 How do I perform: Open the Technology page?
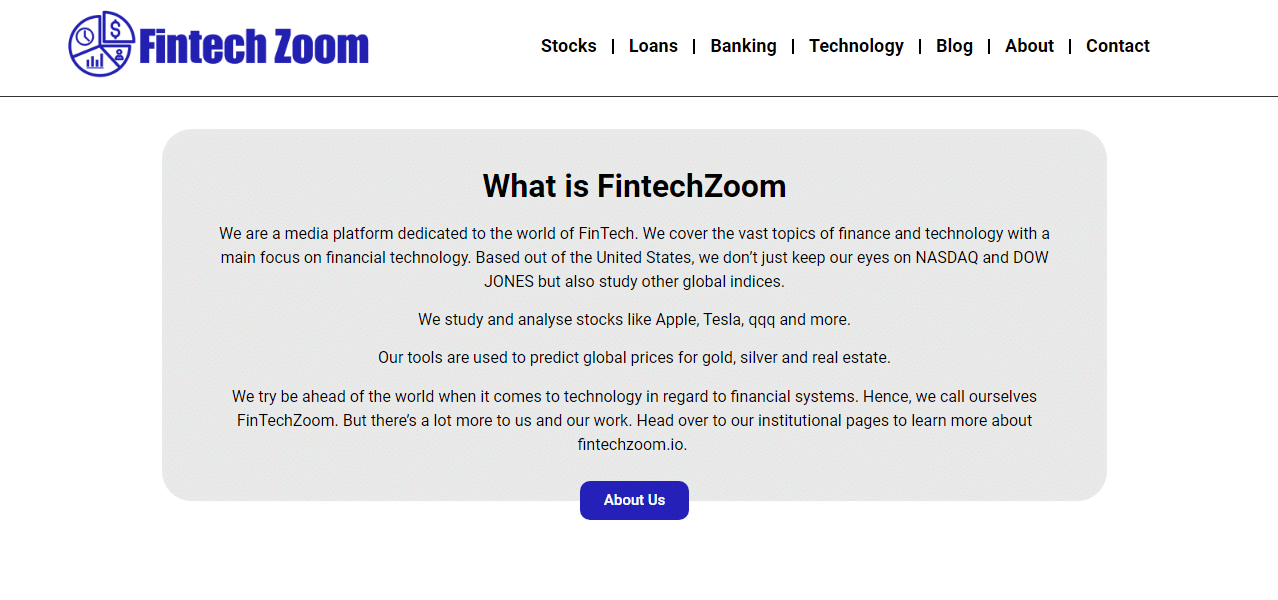tap(856, 46)
